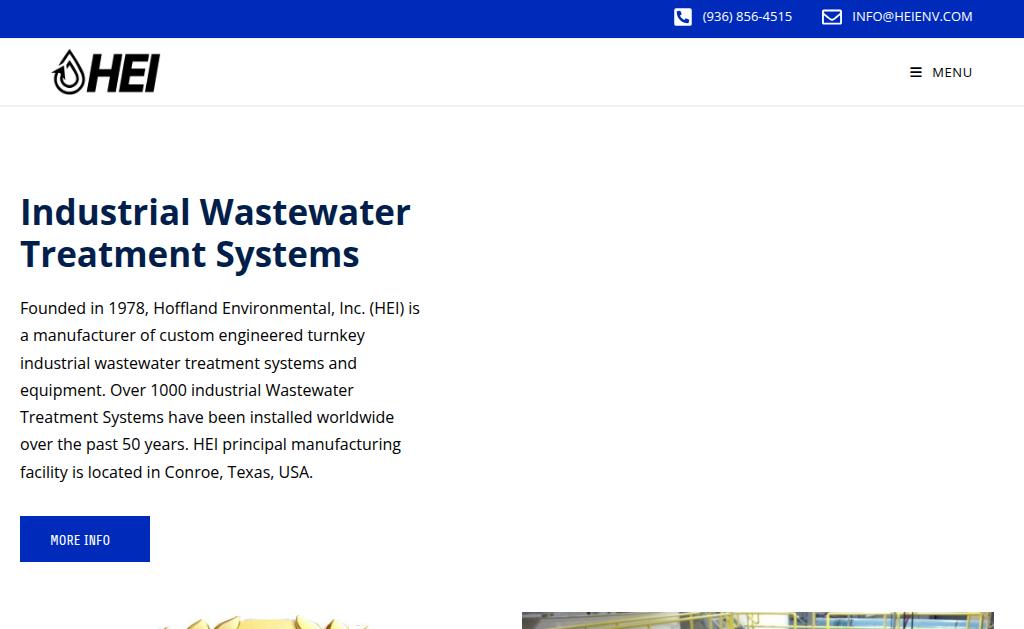Click the paragraph starting 'Founded in 1978'
This screenshot has width=1024, height=629.
click(x=220, y=390)
